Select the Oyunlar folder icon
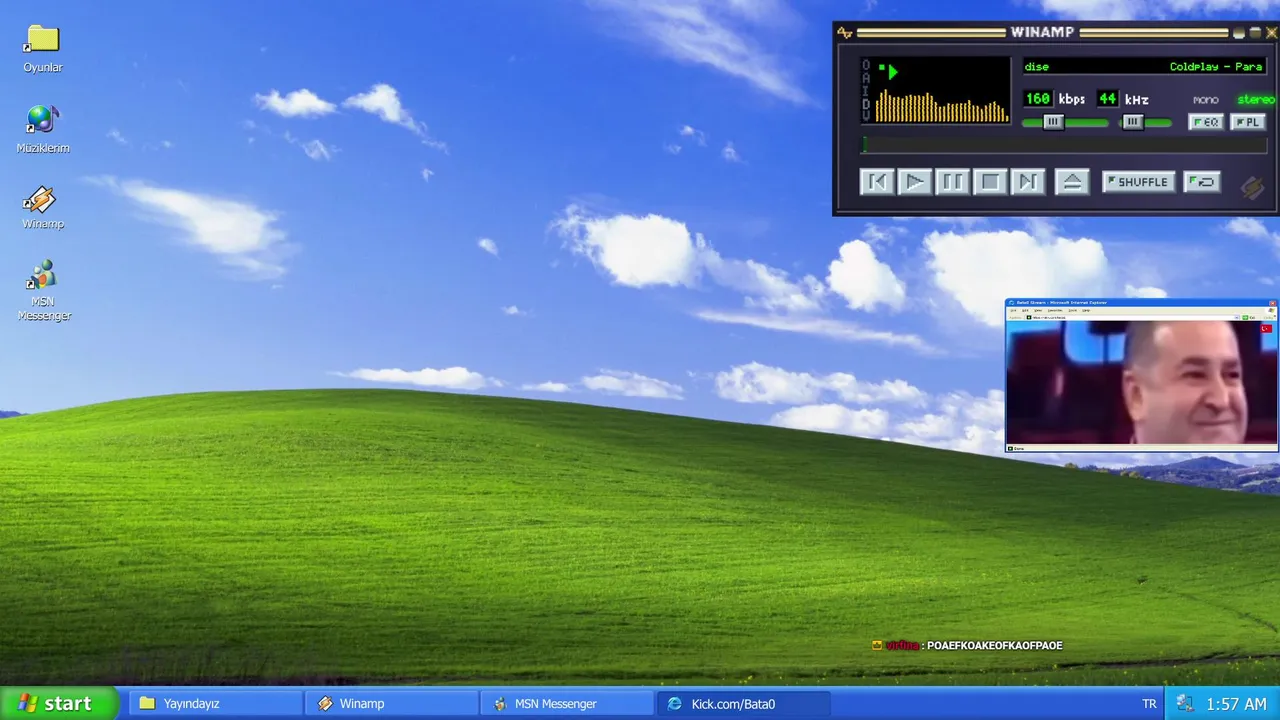Viewport: 1280px width, 720px height. click(43, 49)
